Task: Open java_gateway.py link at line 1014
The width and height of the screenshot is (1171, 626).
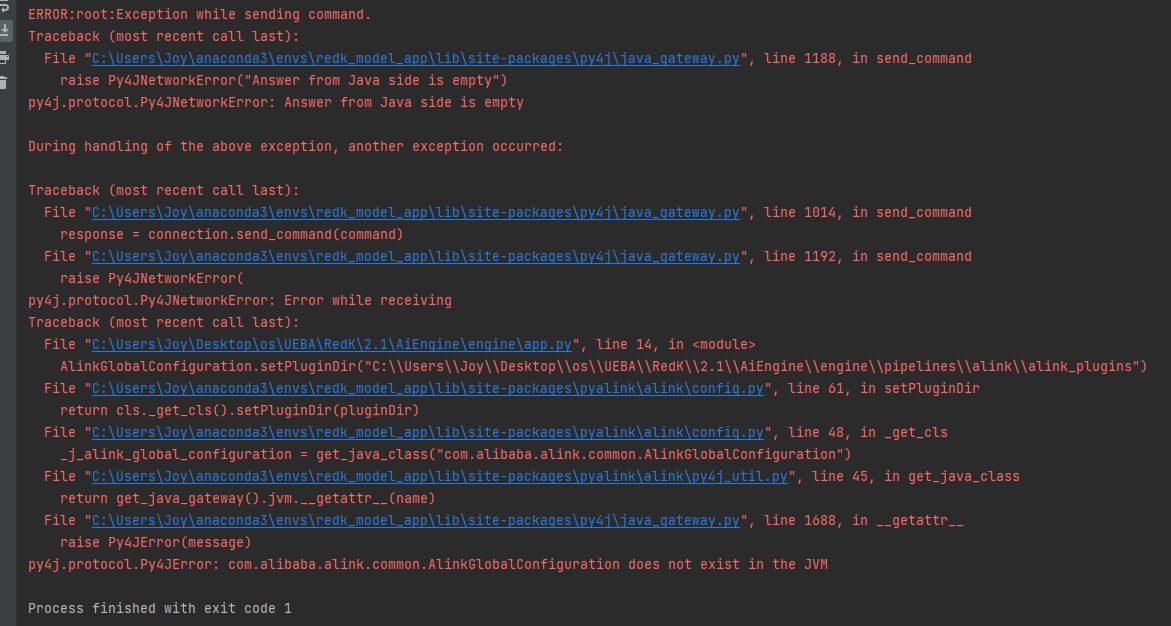Action: point(415,212)
